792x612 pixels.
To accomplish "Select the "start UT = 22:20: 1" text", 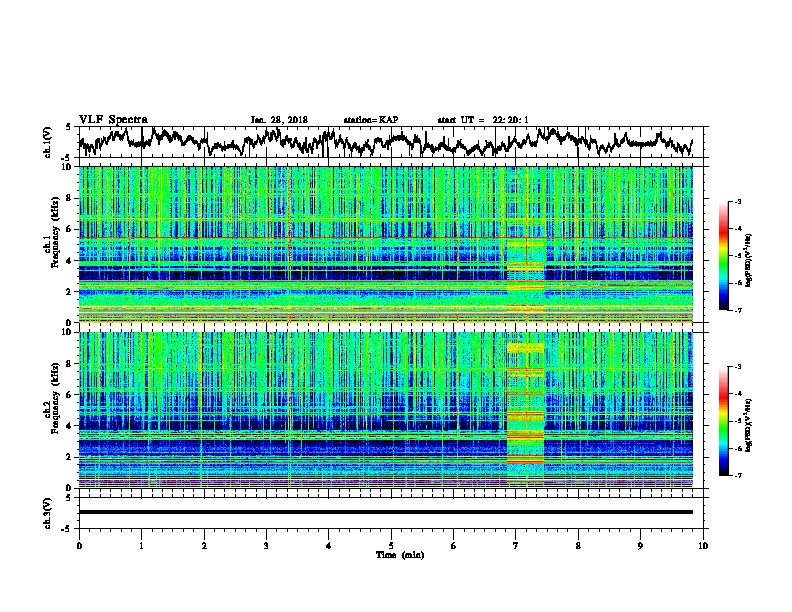I will click(483, 120).
